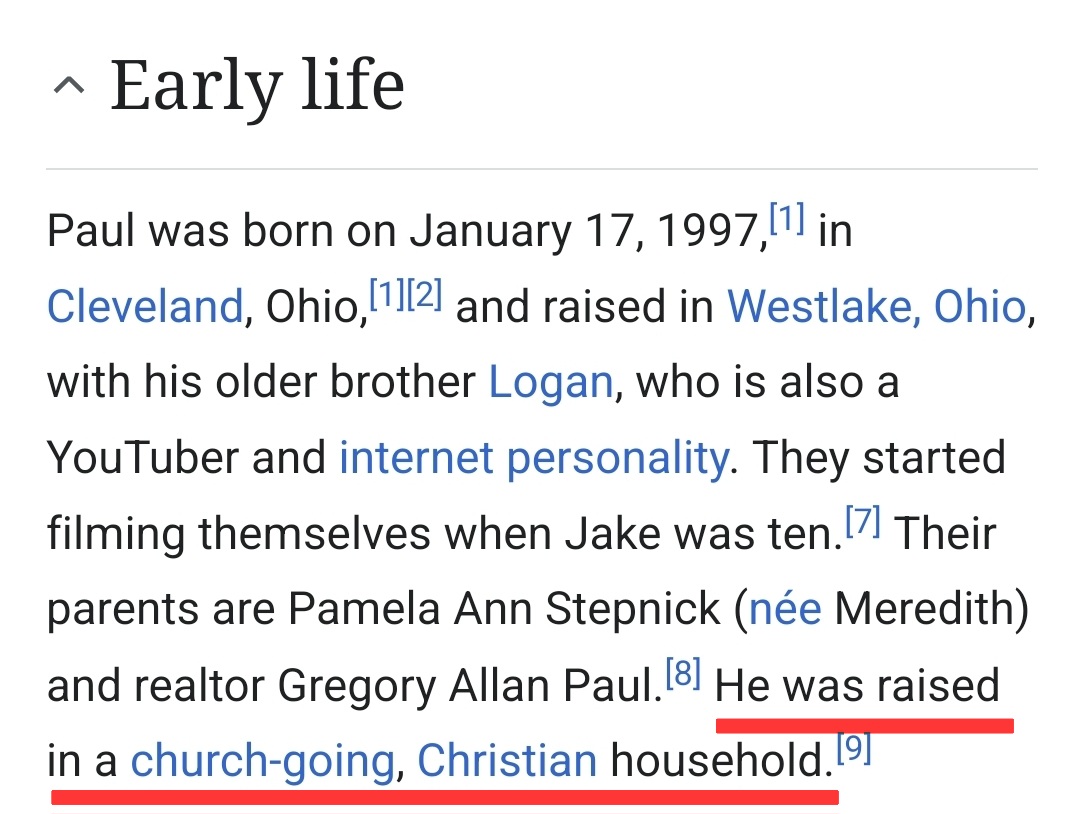Open citation [1] after the year 1997
Screen dimensions: 1080x814
(787, 219)
